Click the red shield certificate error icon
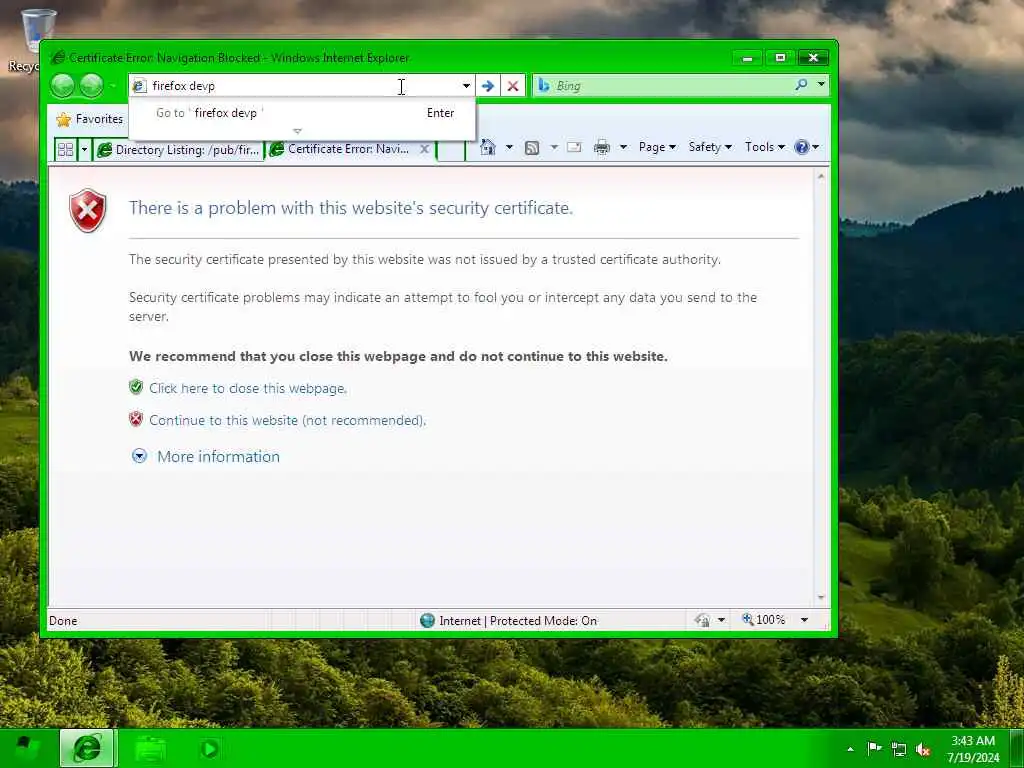Image resolution: width=1024 pixels, height=768 pixels. (88, 210)
